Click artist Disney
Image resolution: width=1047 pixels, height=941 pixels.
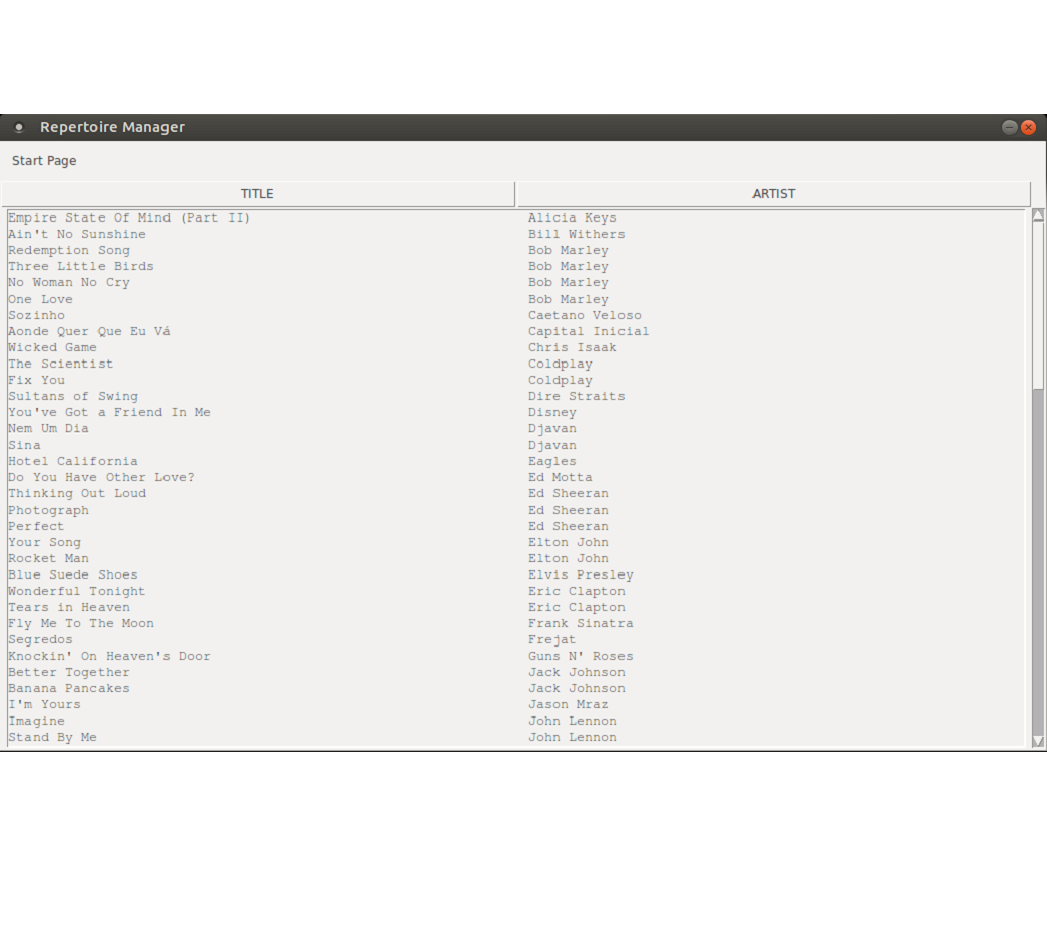pos(552,412)
